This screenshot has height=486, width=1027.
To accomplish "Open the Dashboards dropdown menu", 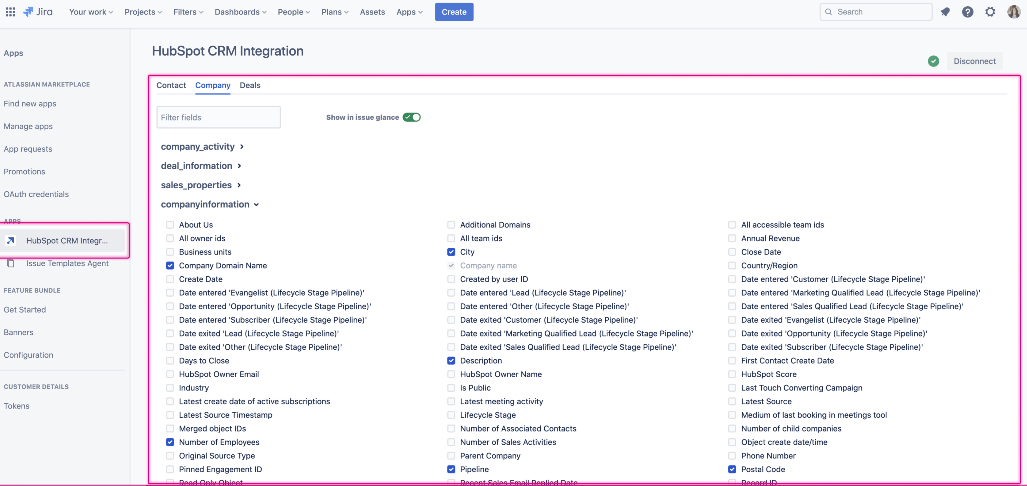I will pyautogui.click(x=240, y=12).
